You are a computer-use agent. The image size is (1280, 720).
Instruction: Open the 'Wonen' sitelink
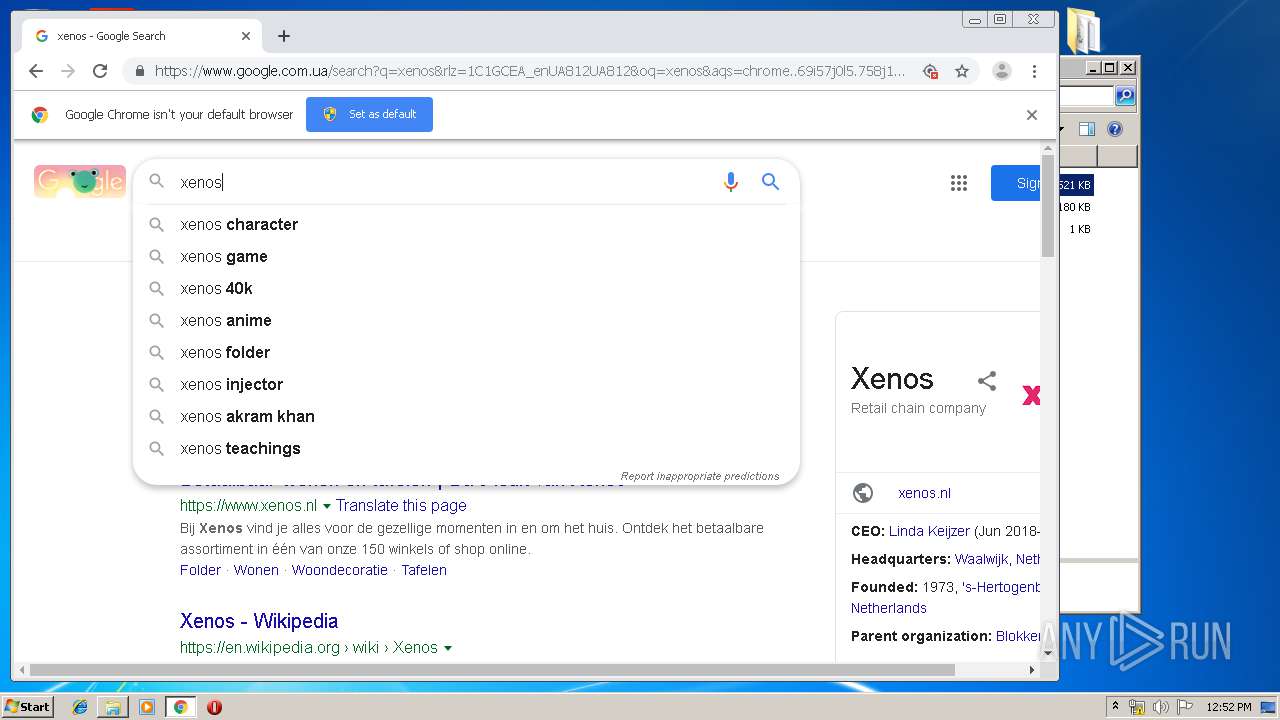(256, 570)
